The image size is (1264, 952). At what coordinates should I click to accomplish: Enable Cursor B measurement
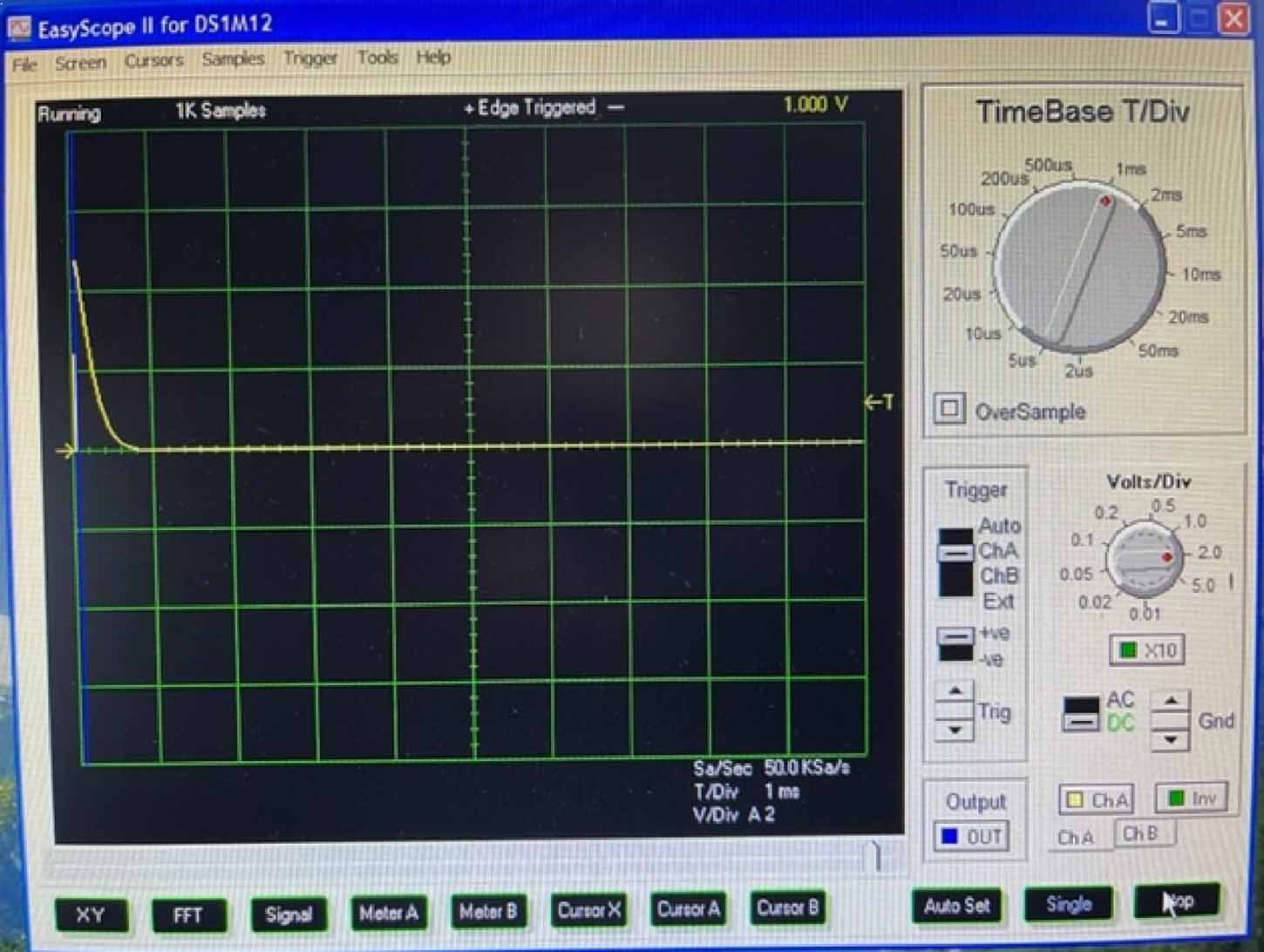click(x=788, y=908)
